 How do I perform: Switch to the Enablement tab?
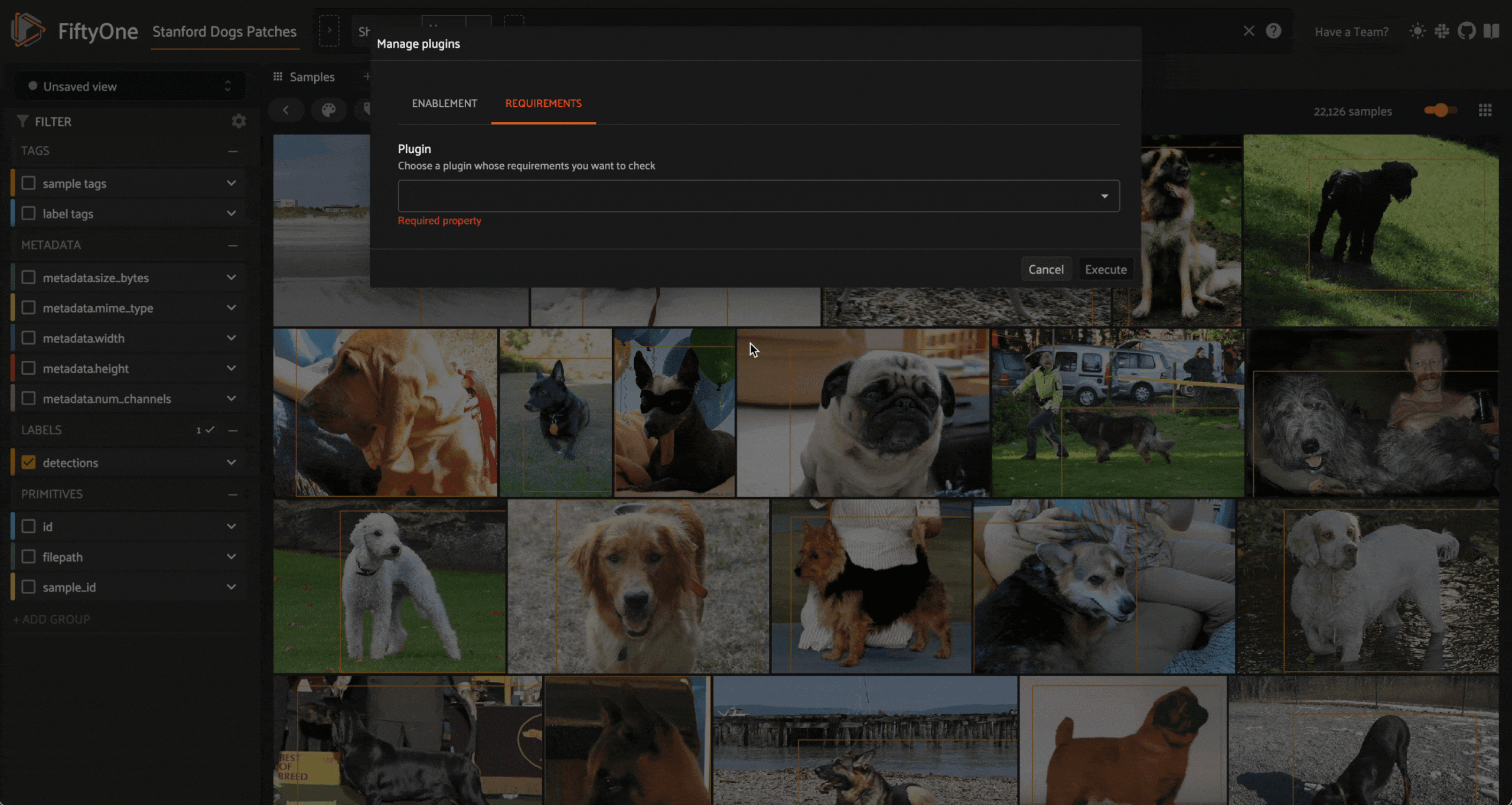click(x=444, y=103)
